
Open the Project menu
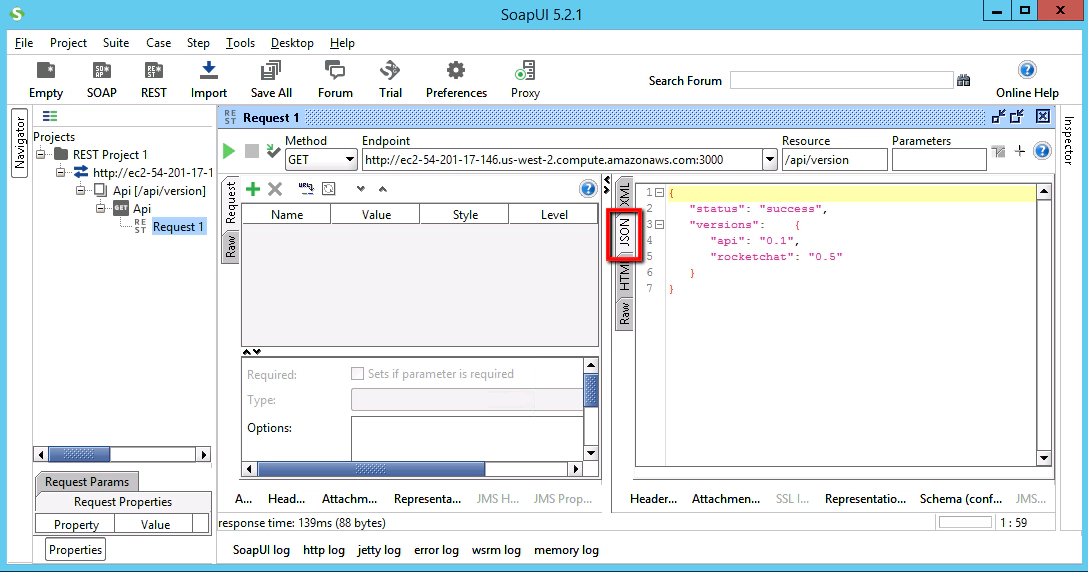tap(68, 43)
